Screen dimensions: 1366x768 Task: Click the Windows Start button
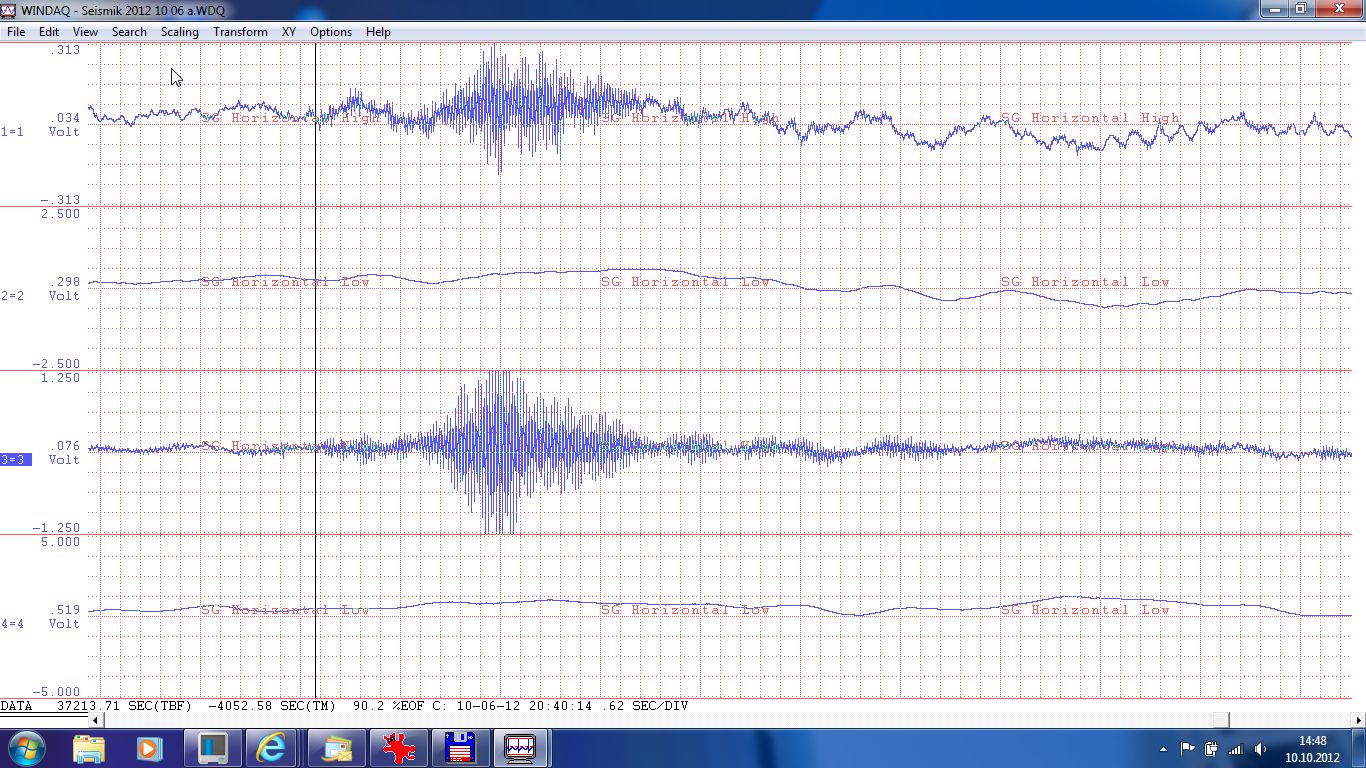click(x=26, y=748)
